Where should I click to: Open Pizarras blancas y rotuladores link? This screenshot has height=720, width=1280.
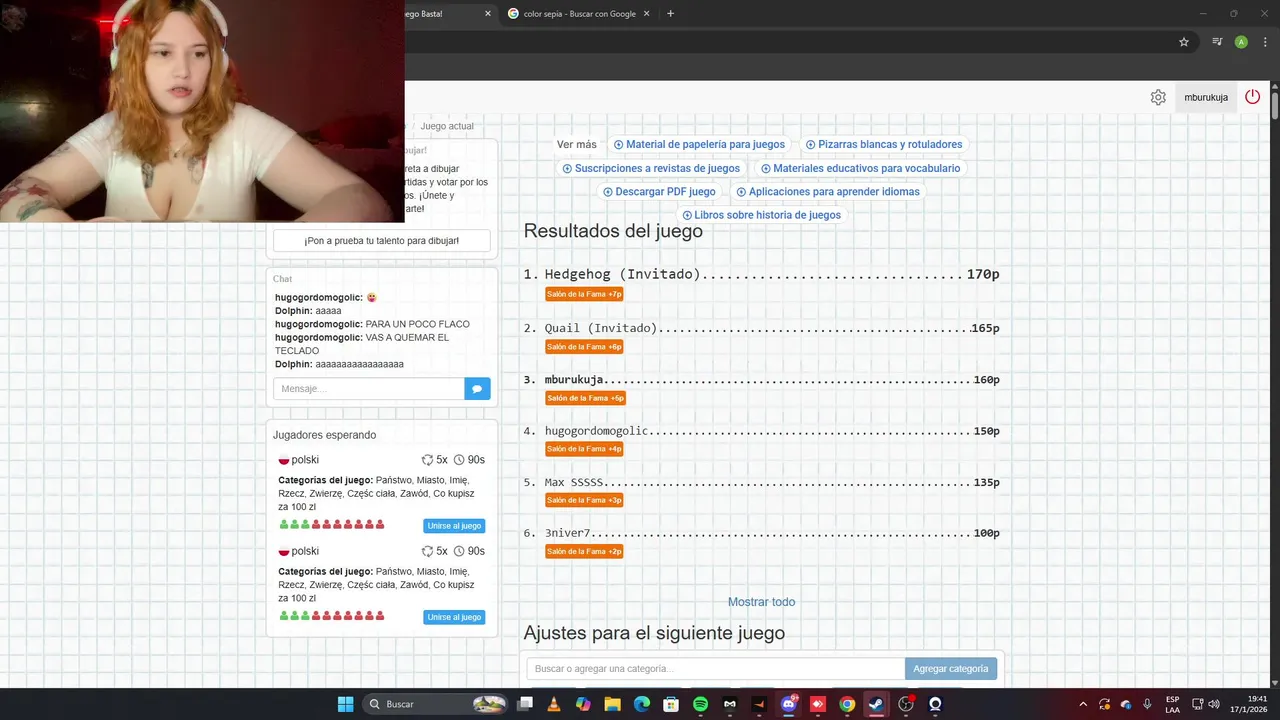pos(884,144)
